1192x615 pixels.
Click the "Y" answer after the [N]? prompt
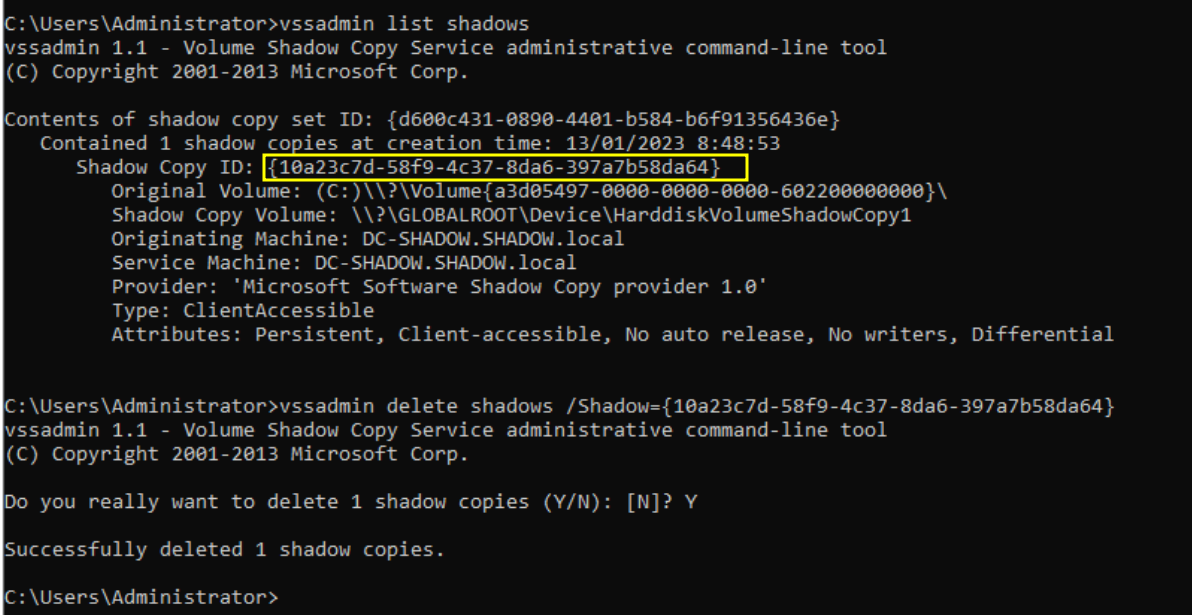tap(691, 502)
